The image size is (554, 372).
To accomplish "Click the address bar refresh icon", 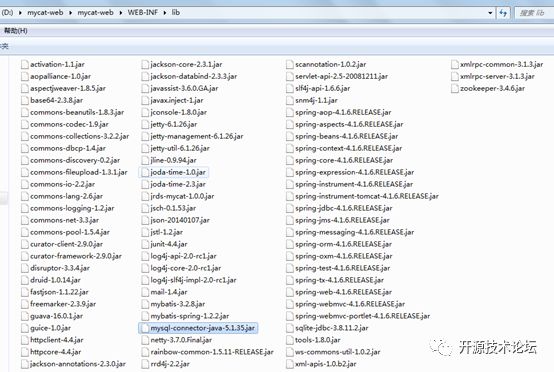I will (x=503, y=13).
